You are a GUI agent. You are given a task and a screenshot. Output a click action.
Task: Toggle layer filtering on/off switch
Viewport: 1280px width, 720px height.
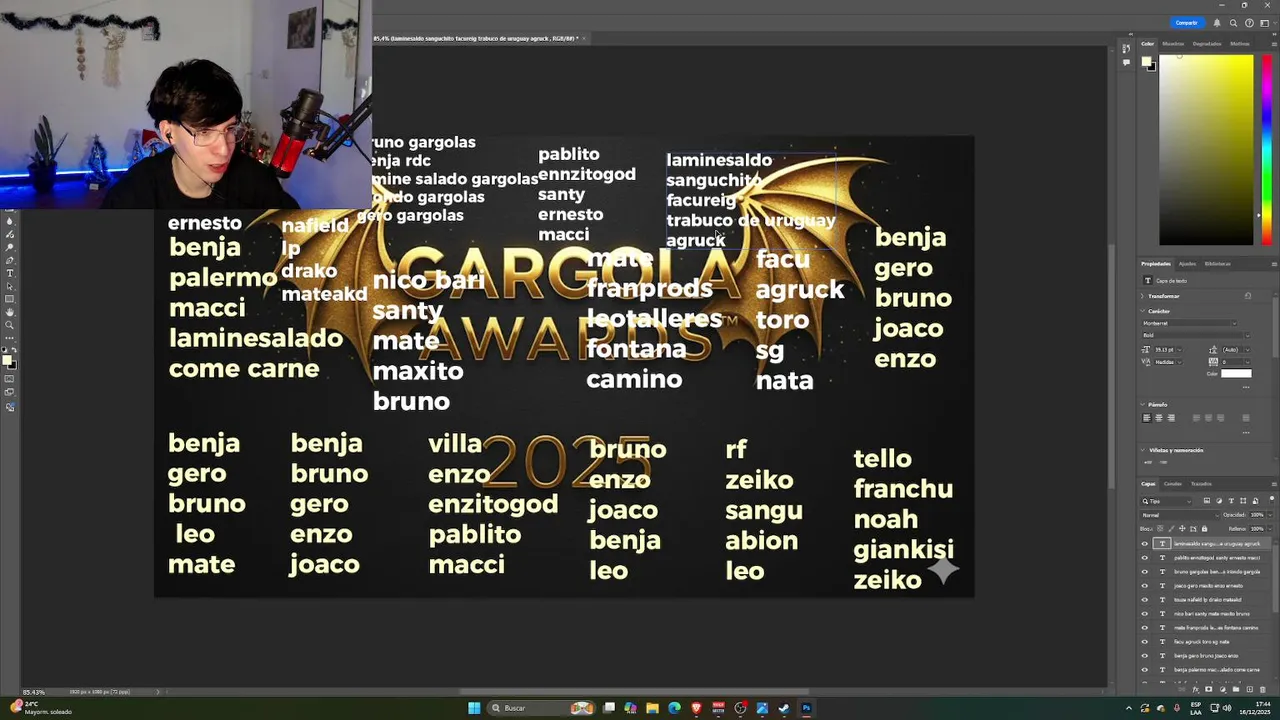pyautogui.click(x=1272, y=499)
